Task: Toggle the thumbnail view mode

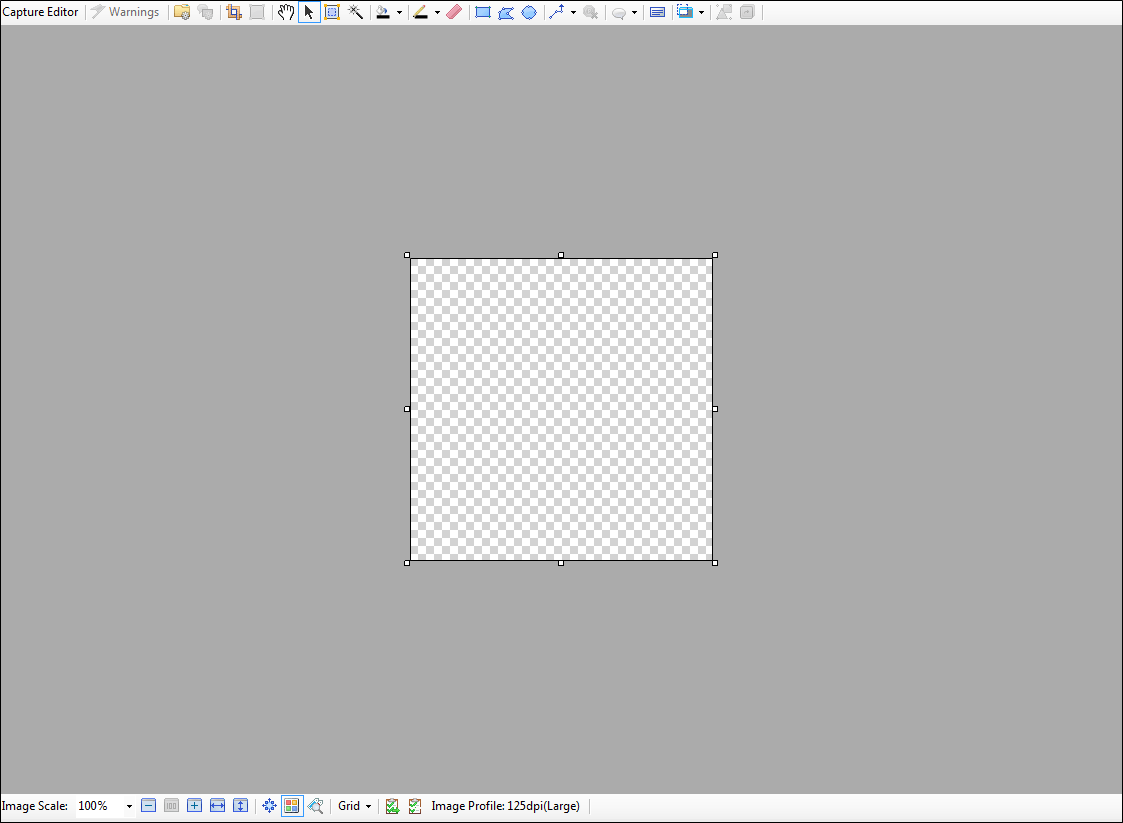Action: click(x=291, y=805)
